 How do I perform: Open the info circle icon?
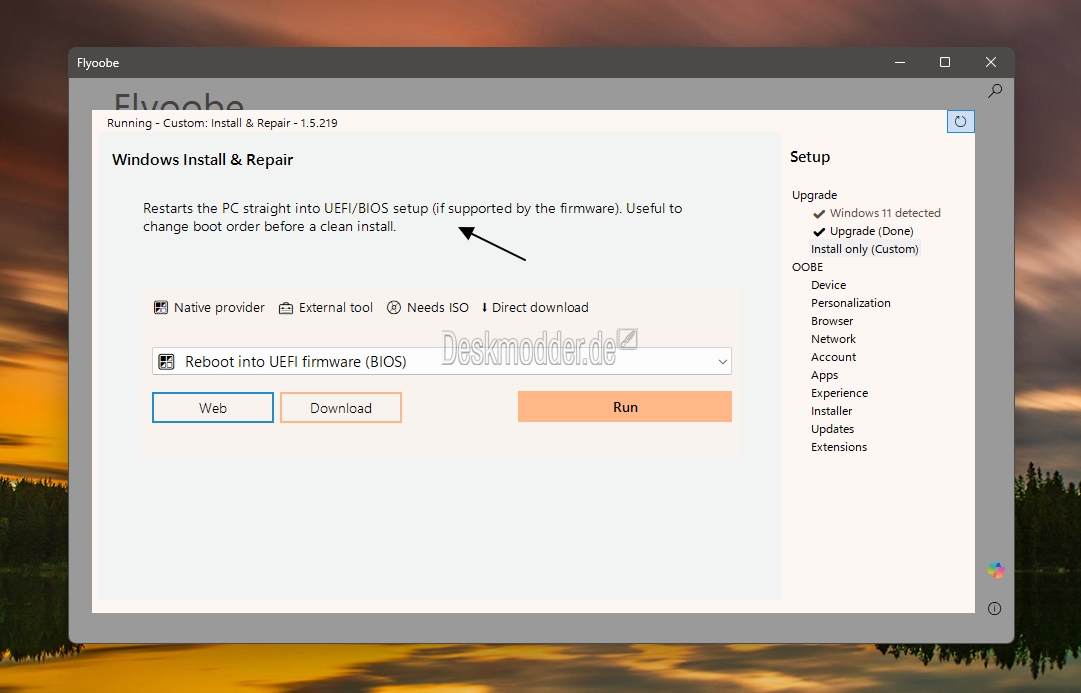994,608
